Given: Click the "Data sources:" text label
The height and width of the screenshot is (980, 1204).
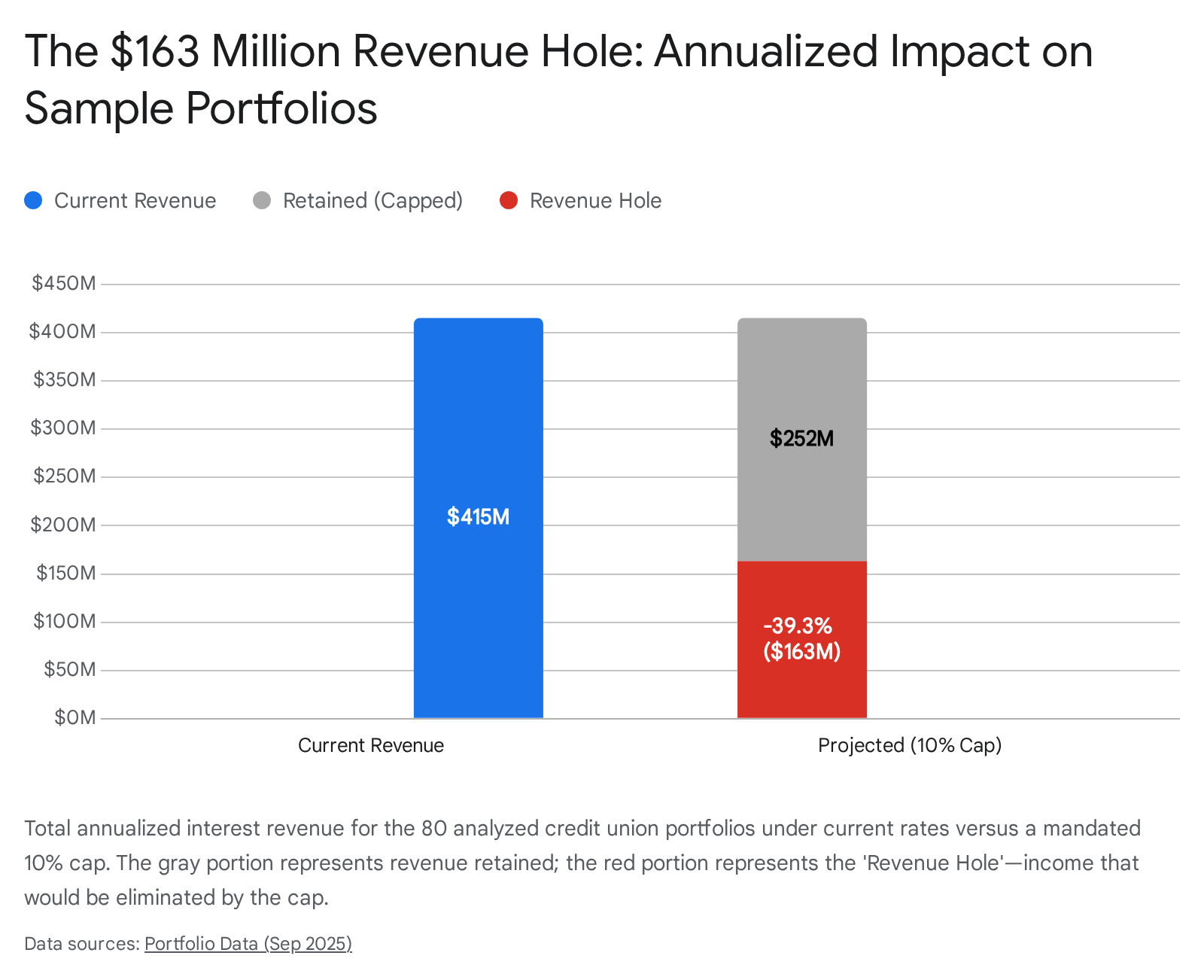Looking at the screenshot, I should (82, 944).
